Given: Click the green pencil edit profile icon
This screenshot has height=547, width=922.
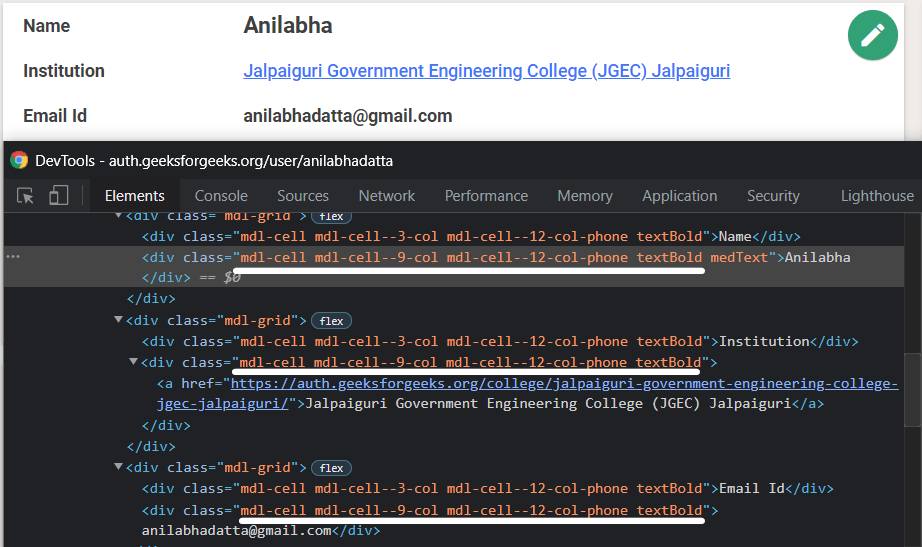Looking at the screenshot, I should point(872,35).
